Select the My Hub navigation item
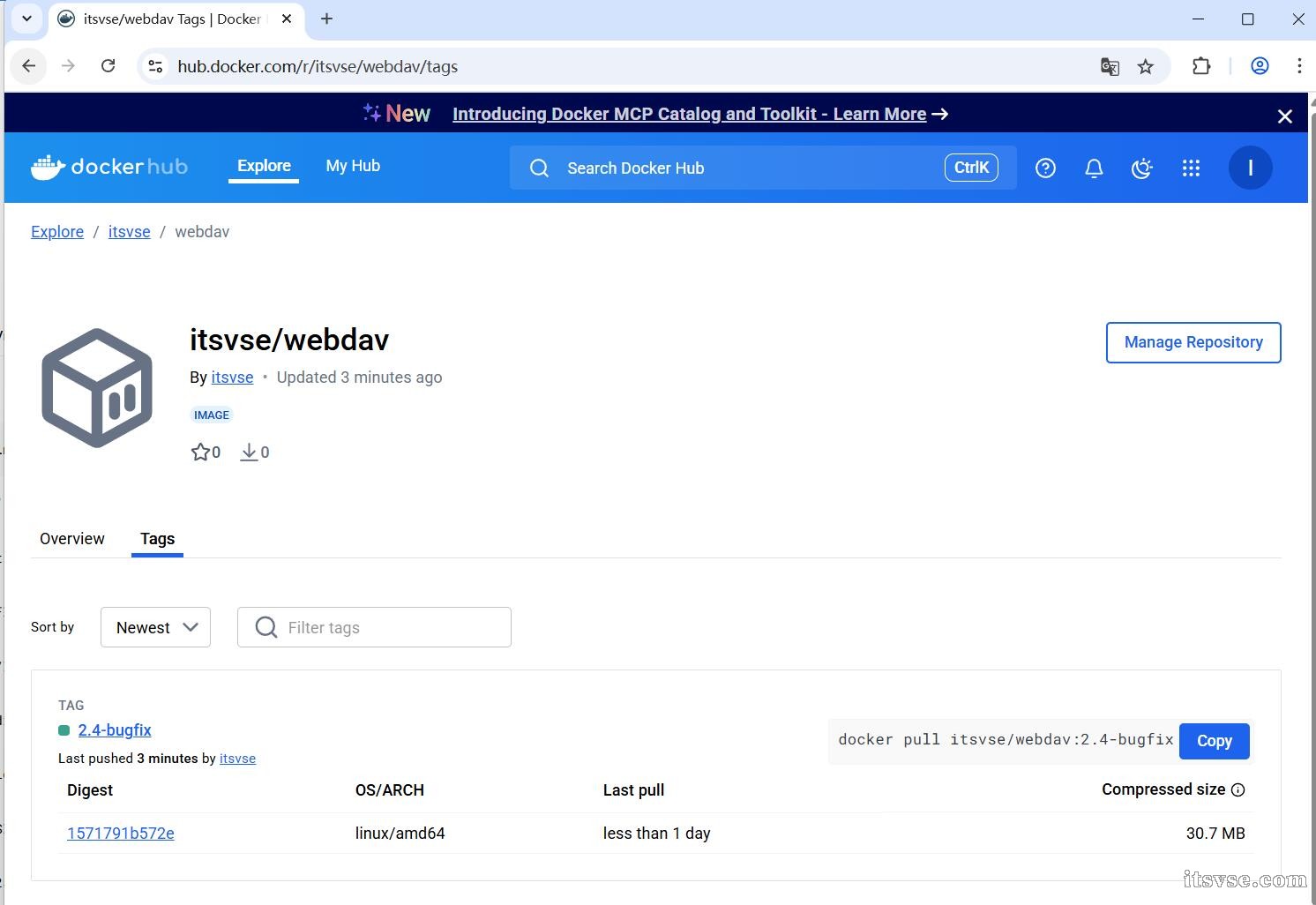 point(353,166)
